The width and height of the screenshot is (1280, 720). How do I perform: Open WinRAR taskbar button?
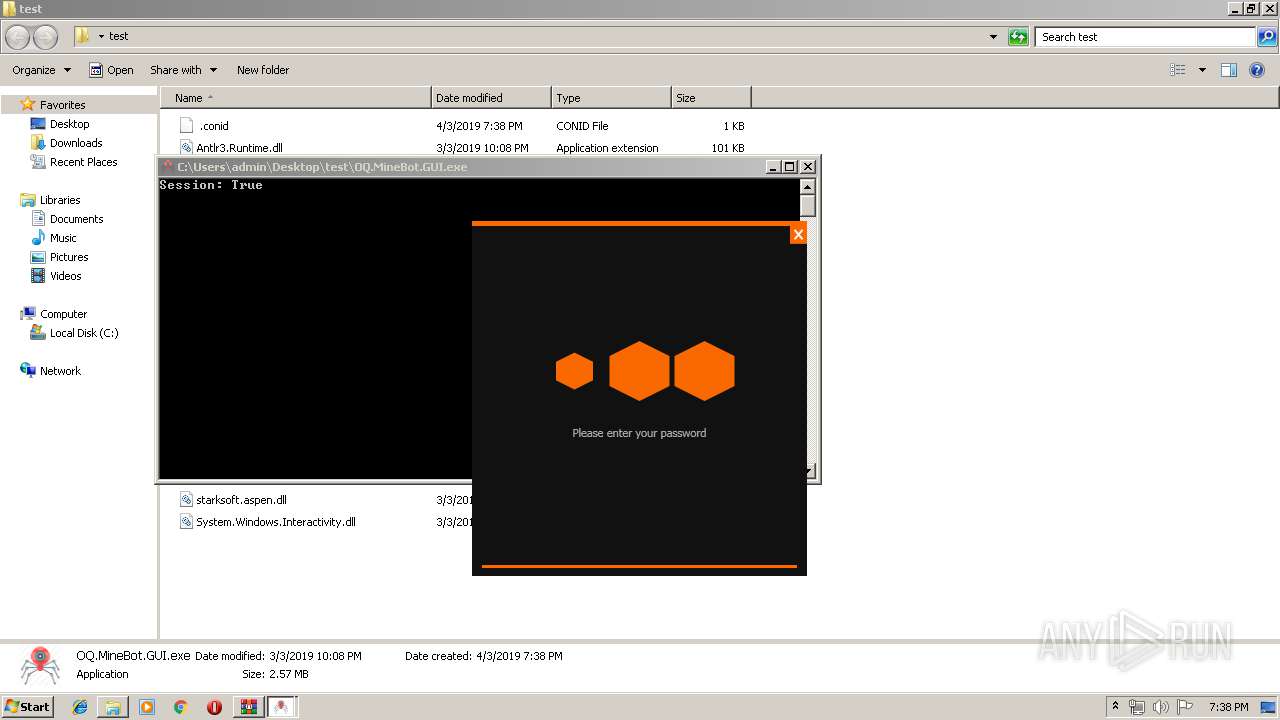(248, 707)
